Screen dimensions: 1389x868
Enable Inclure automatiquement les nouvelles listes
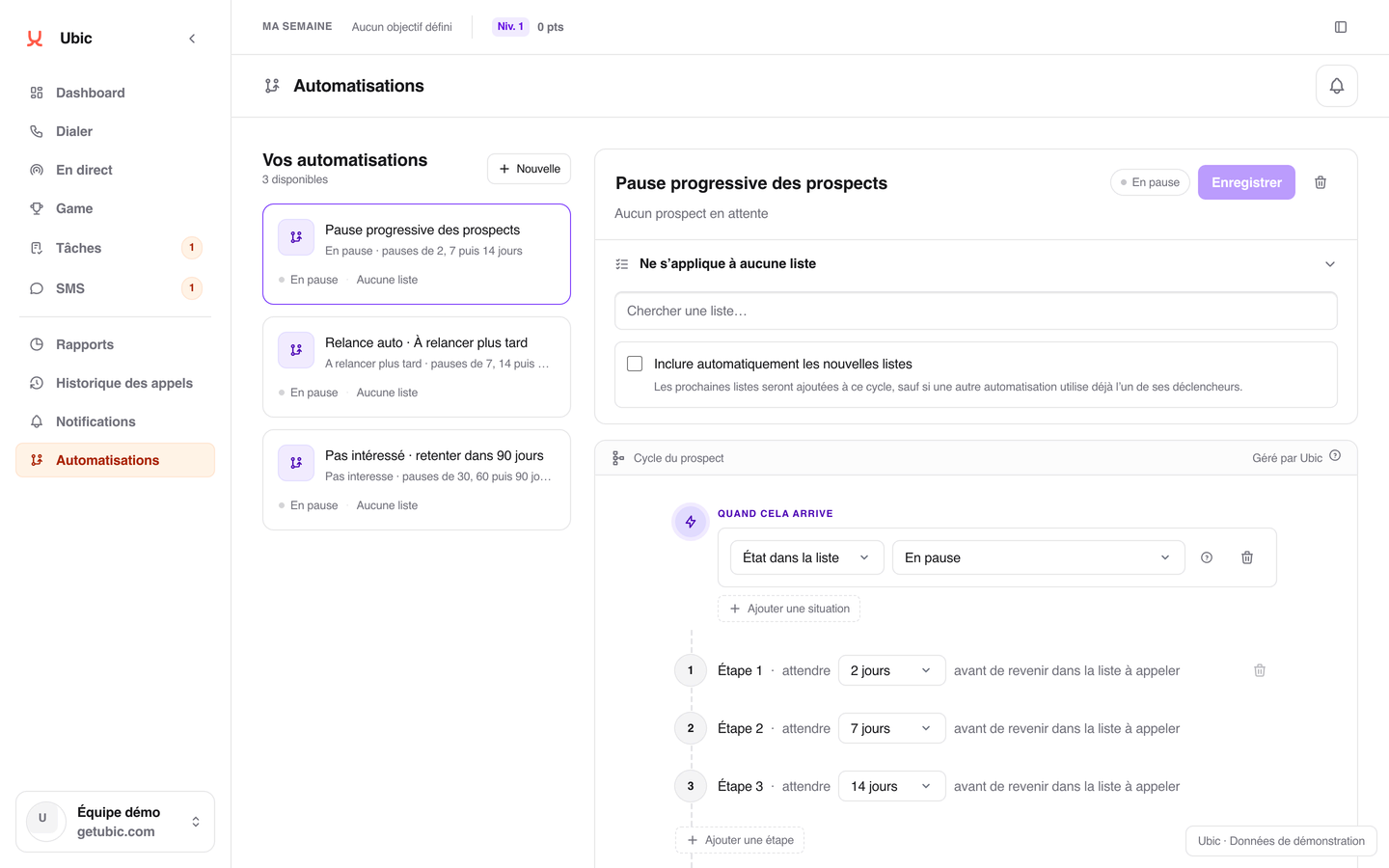coord(635,364)
